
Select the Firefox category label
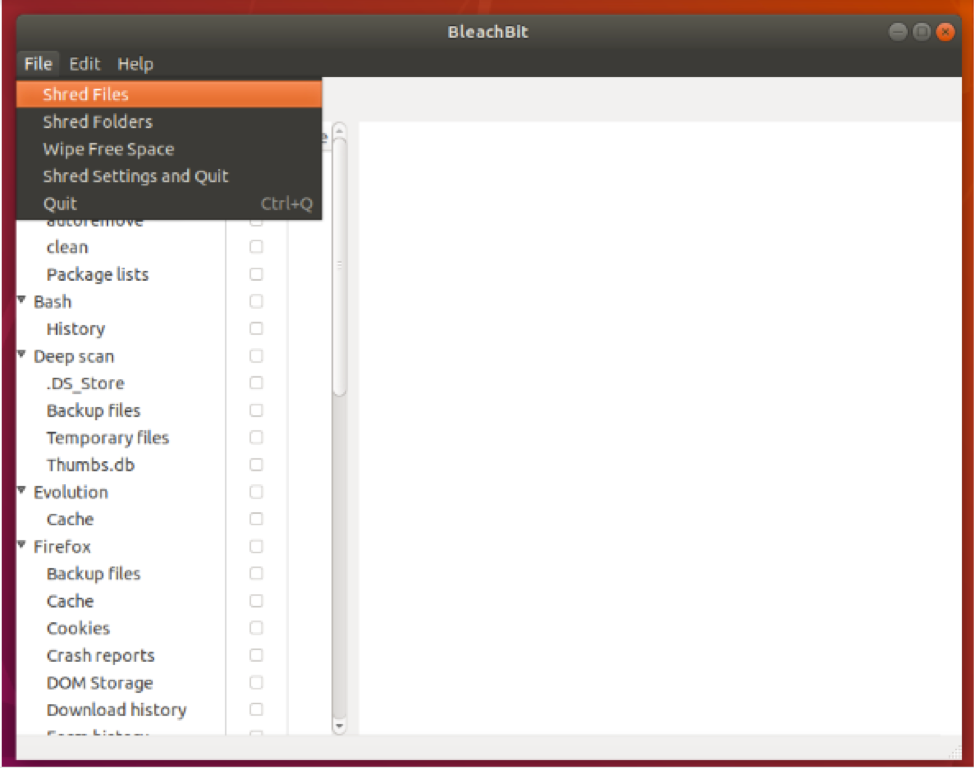(x=62, y=546)
